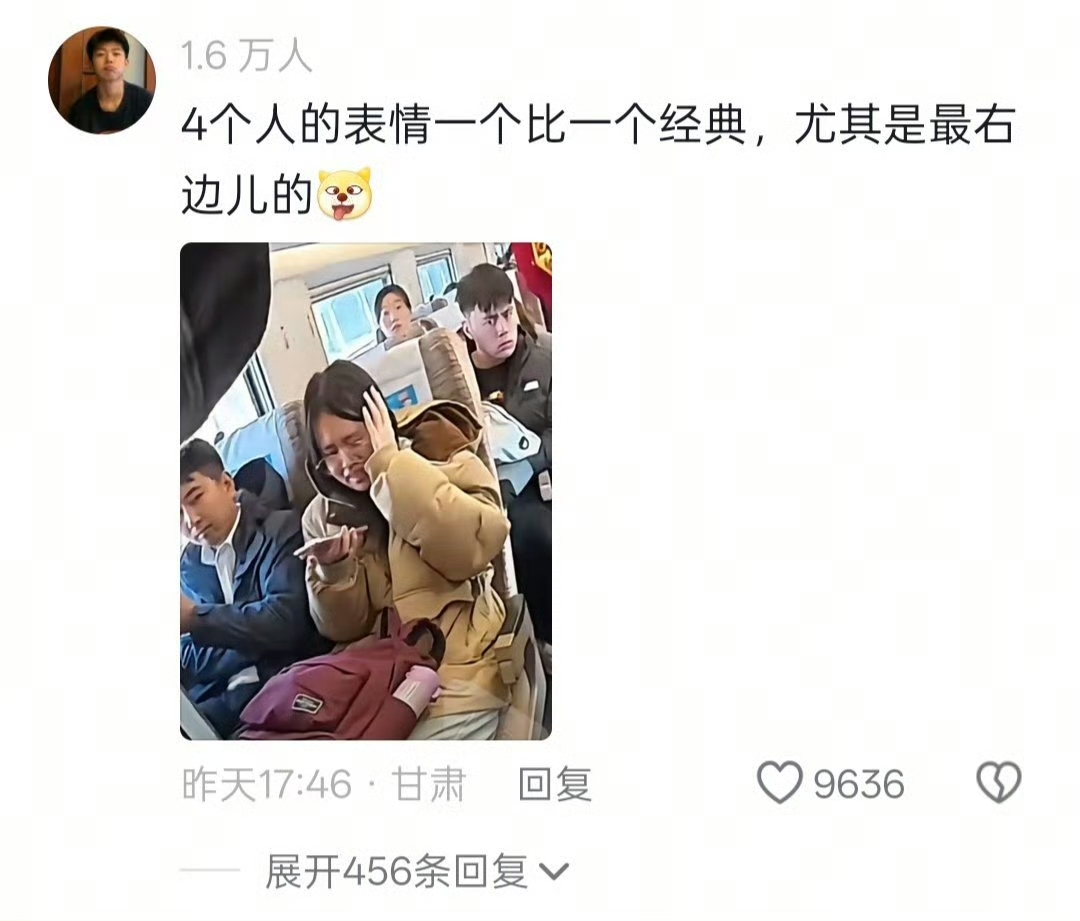Viewport: 1080px width, 921px height.
Task: Dislike the comment with broken heart icon
Action: pyautogui.click(x=999, y=783)
